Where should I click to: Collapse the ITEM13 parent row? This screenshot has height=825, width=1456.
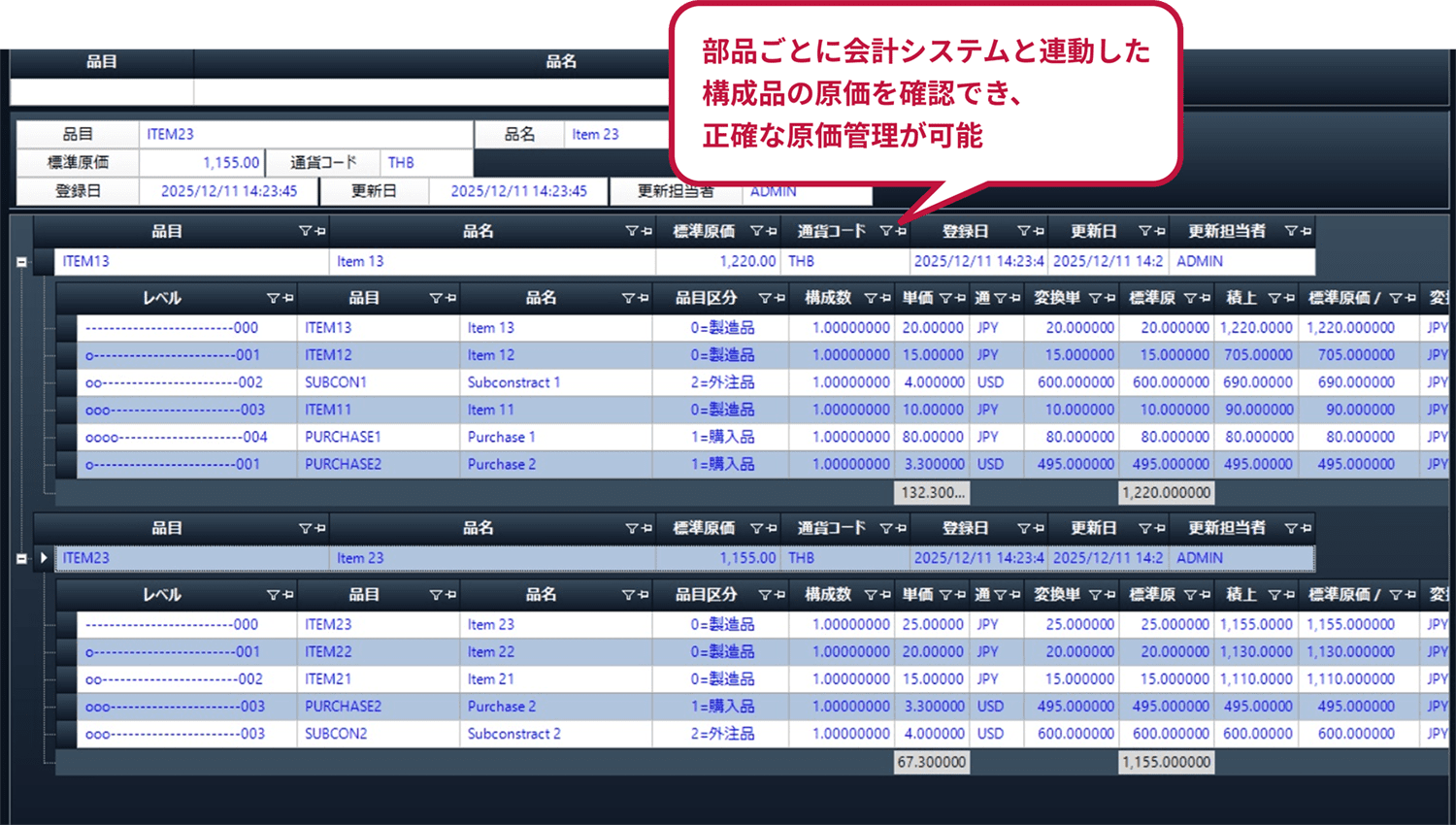pyautogui.click(x=21, y=262)
